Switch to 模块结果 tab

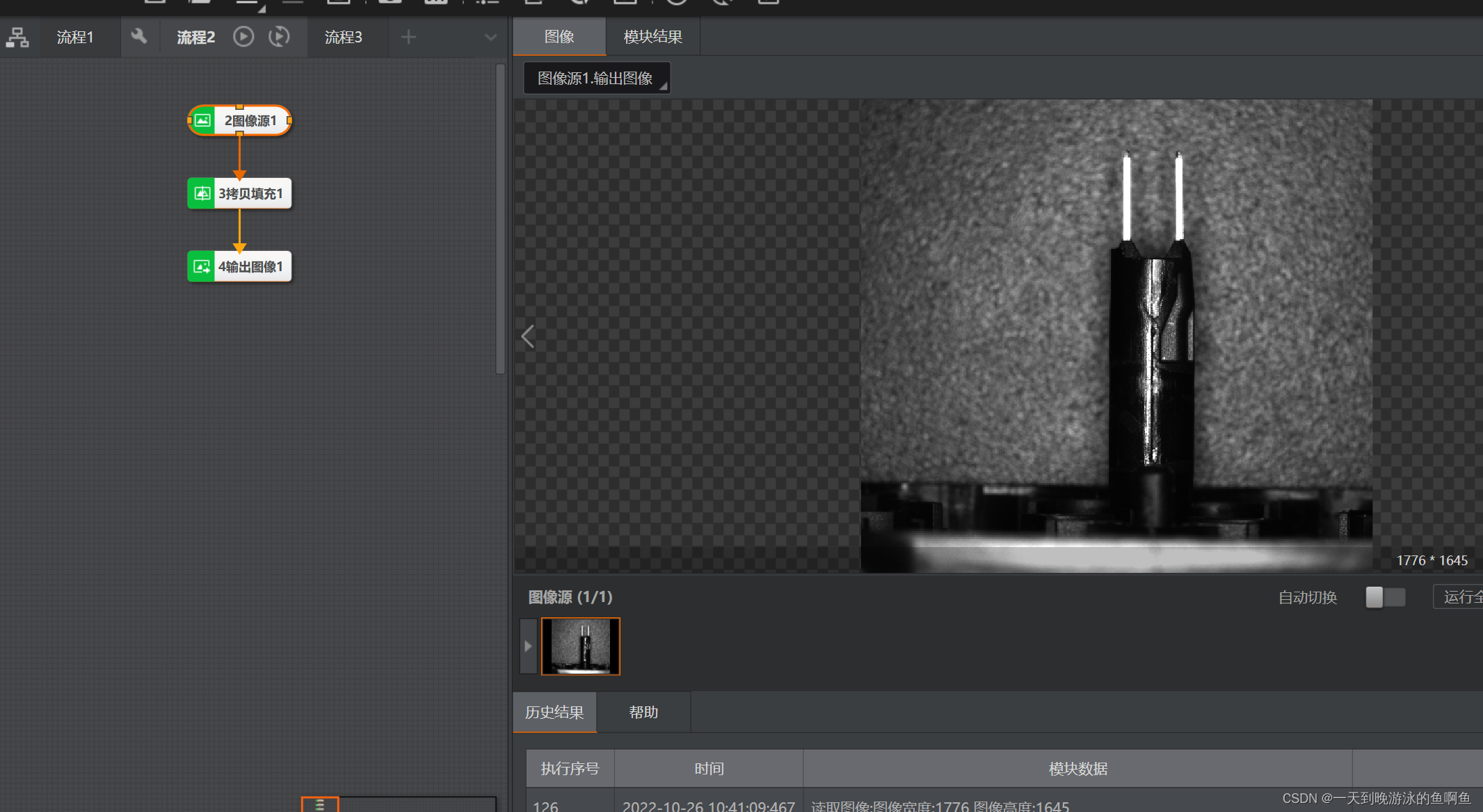coord(652,37)
